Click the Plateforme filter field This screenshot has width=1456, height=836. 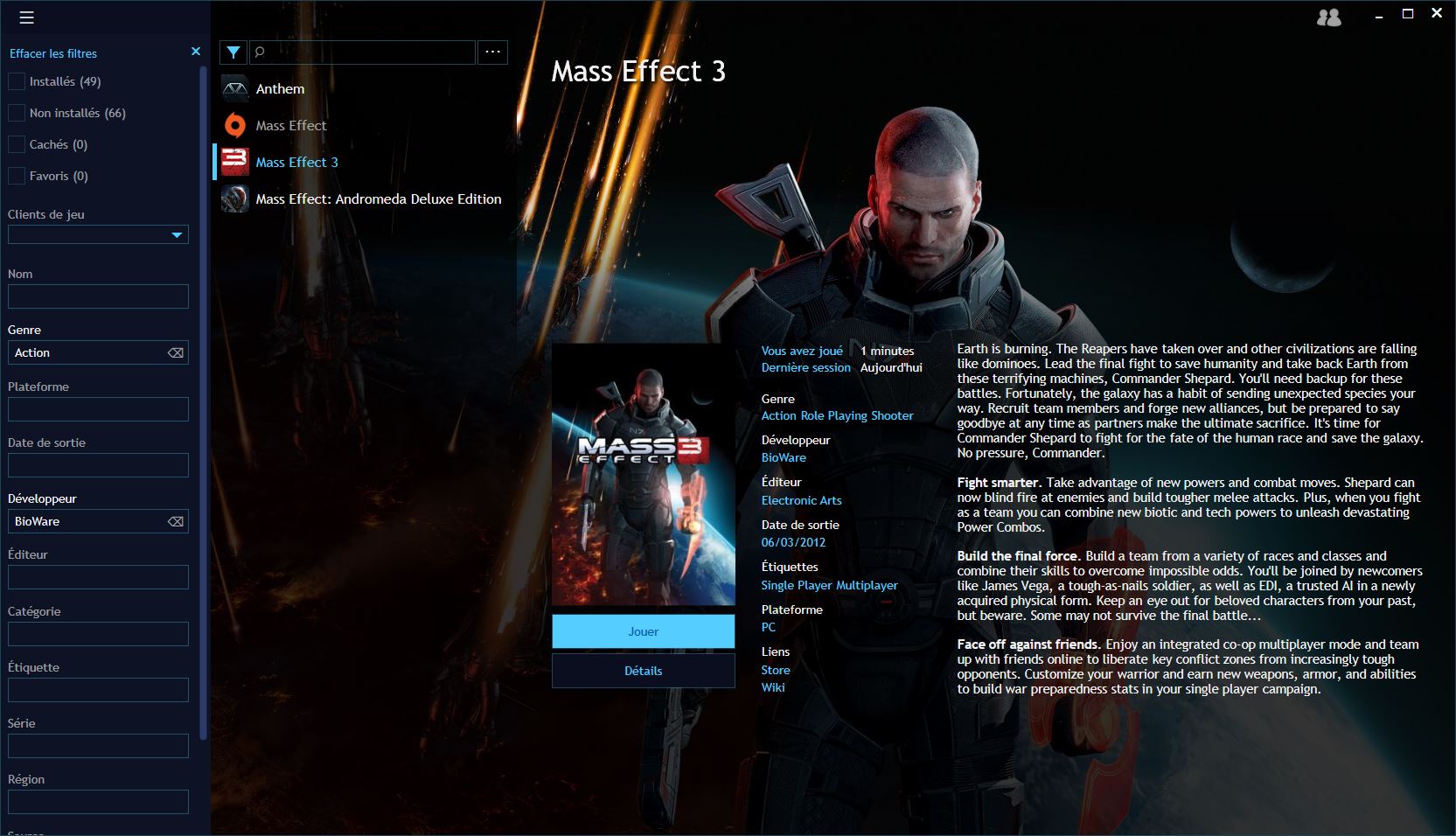pyautogui.click(x=98, y=409)
